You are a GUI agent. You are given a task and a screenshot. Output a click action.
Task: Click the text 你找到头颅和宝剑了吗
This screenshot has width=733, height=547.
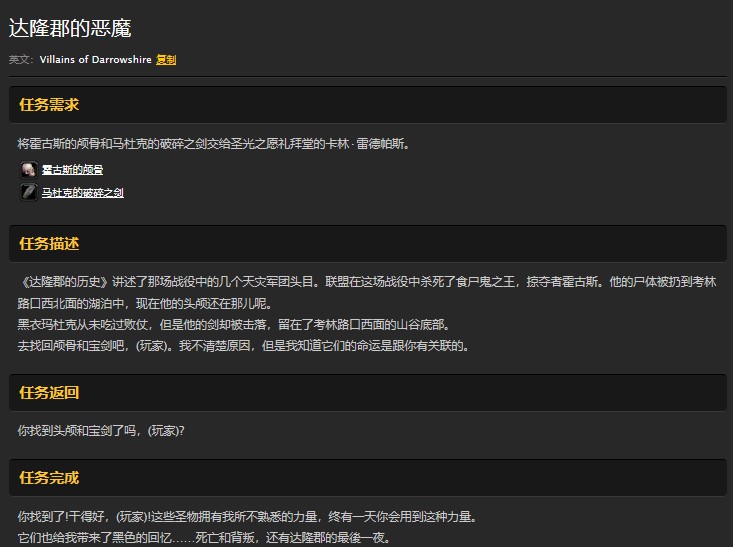click(x=101, y=431)
